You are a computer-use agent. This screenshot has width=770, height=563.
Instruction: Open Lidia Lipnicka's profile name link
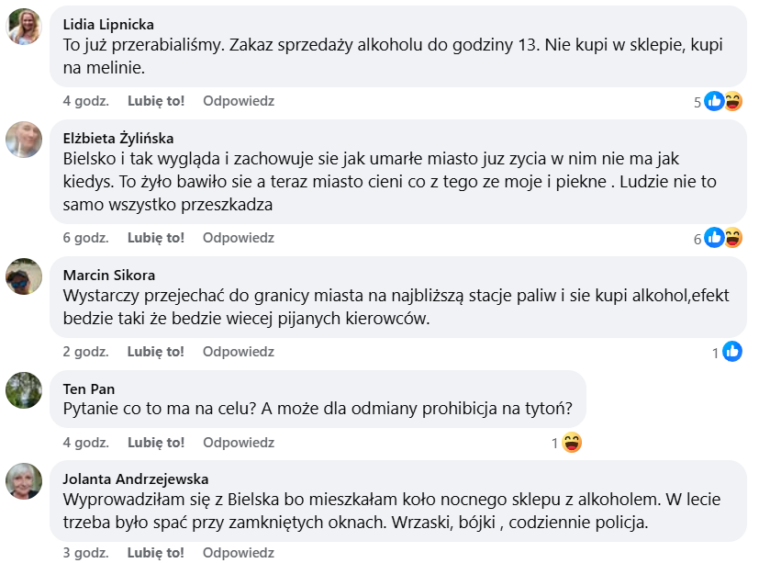pyautogui.click(x=108, y=24)
